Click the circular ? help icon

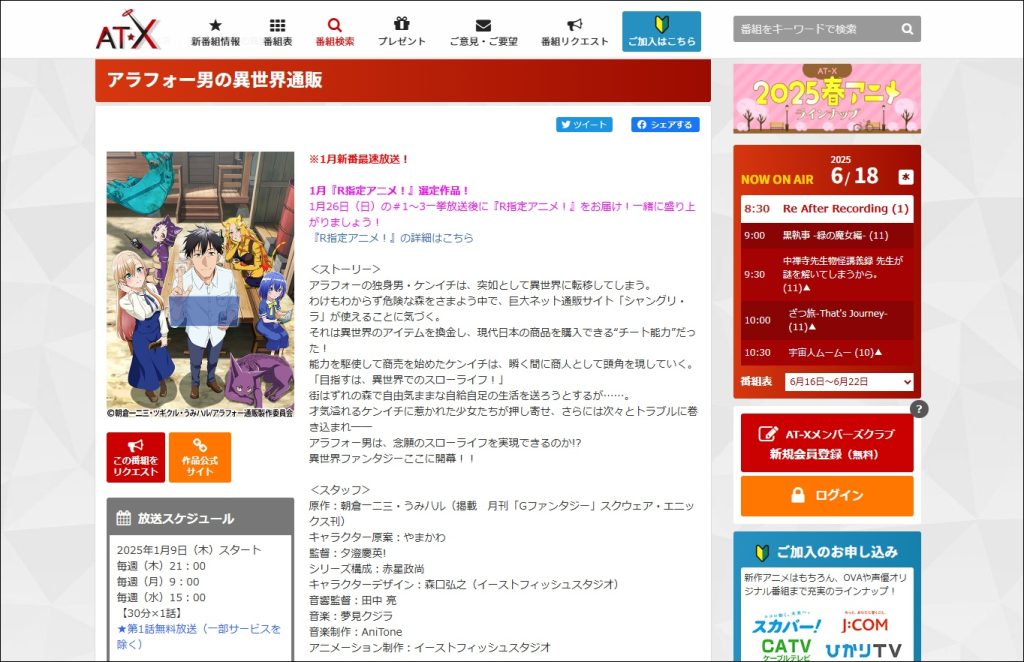tap(920, 408)
